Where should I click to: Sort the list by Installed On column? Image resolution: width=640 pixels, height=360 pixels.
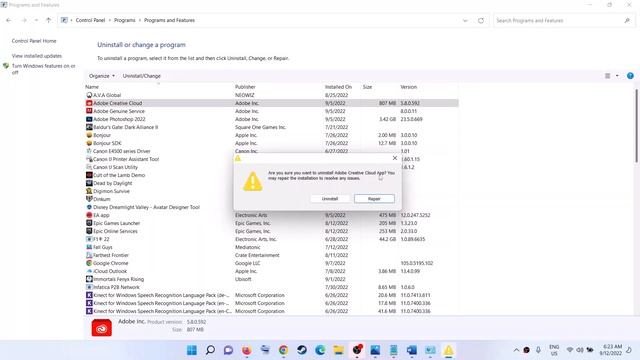338,87
